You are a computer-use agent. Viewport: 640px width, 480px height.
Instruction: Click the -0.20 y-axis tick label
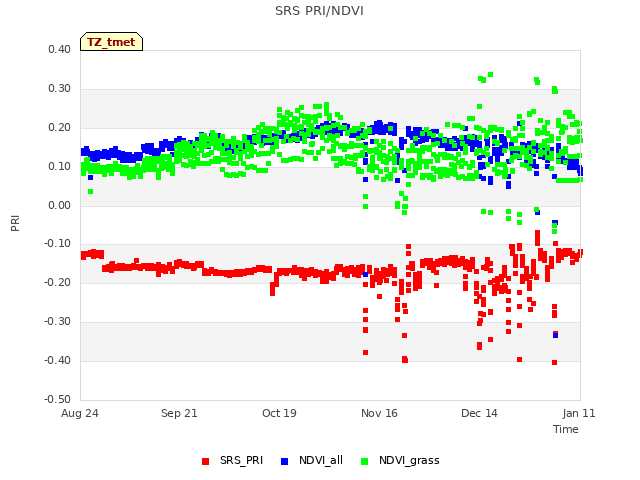[58, 283]
